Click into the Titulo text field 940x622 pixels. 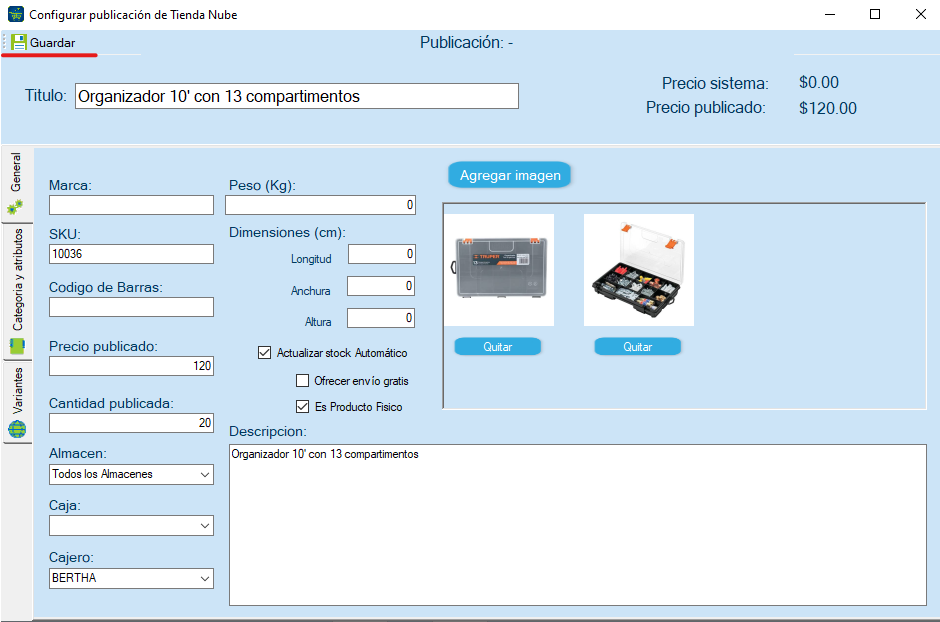[x=297, y=96]
